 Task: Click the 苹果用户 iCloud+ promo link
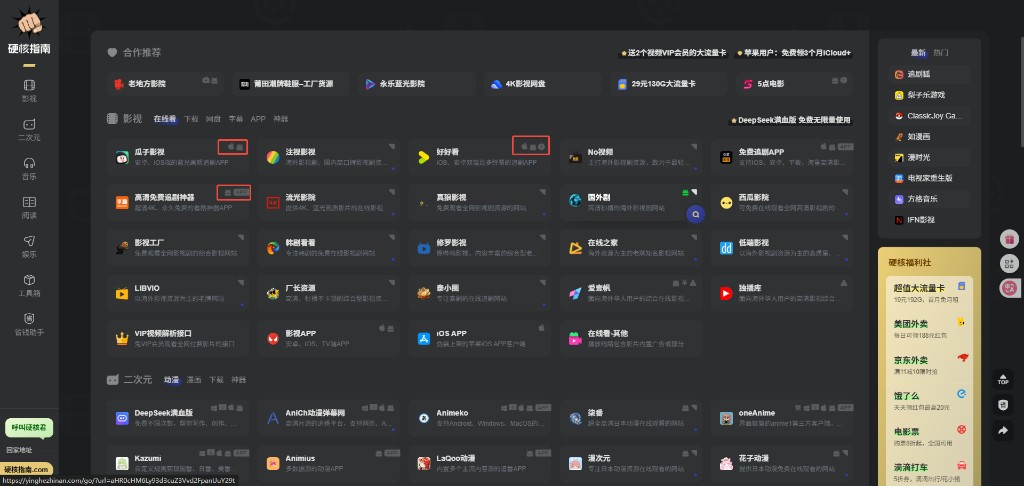click(x=794, y=53)
